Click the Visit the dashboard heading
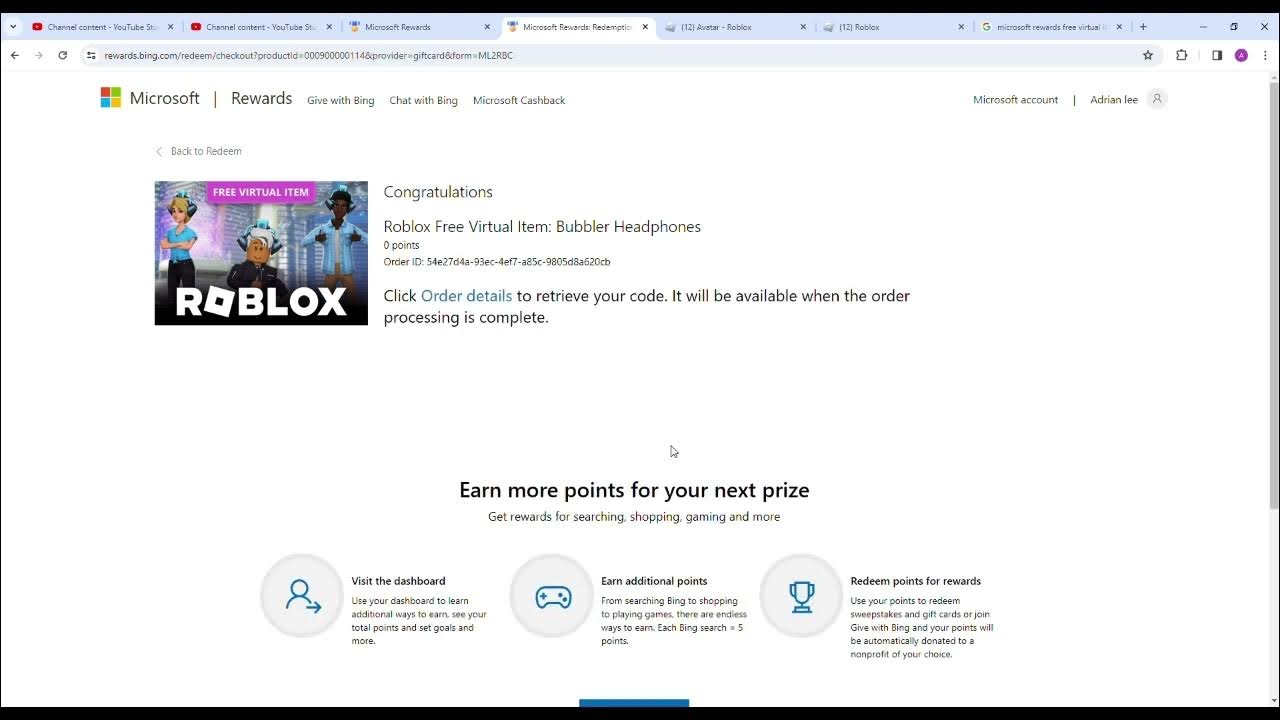The width and height of the screenshot is (1280, 720). click(x=398, y=581)
